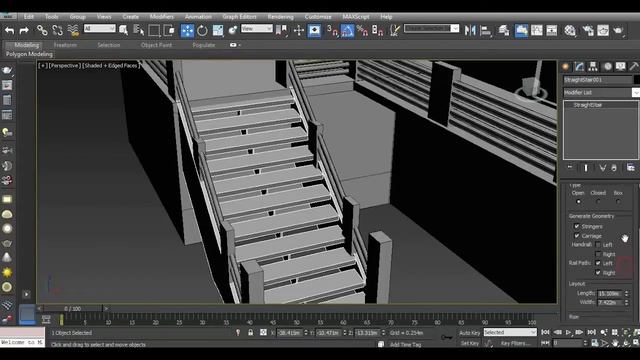This screenshot has width=640, height=360.
Task: Activate the Select and Link tool
Action: click(x=42, y=30)
